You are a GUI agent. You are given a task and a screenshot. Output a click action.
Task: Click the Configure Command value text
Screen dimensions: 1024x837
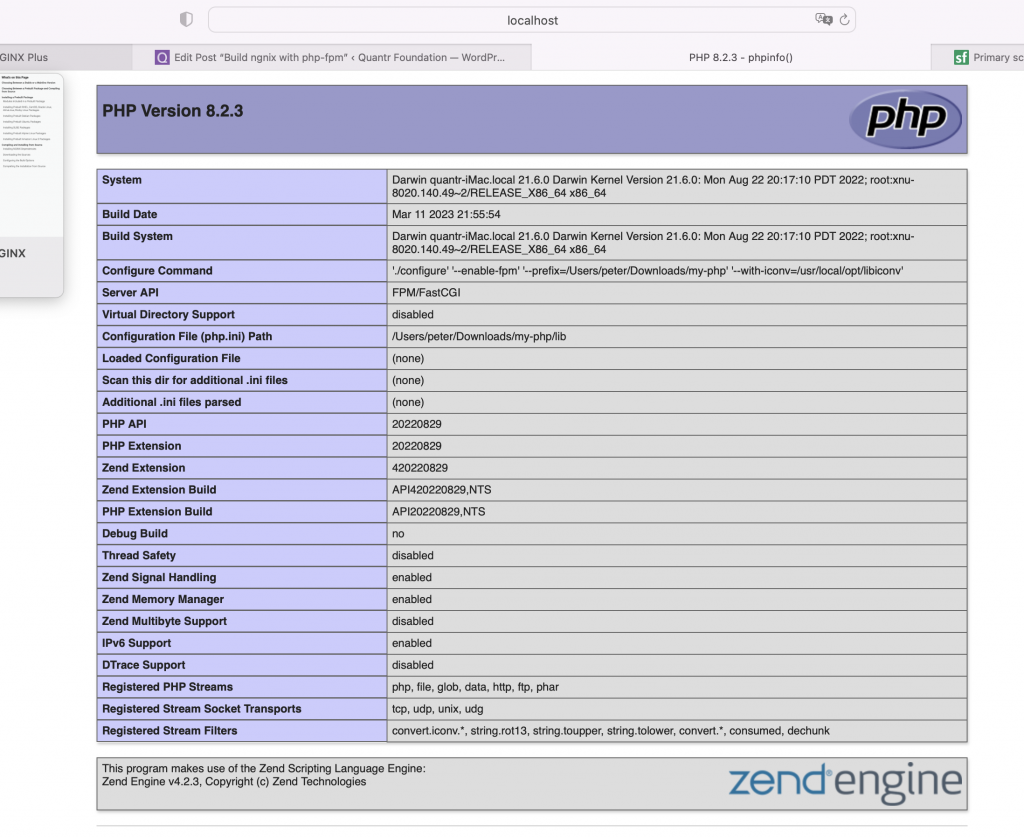[x=647, y=270]
